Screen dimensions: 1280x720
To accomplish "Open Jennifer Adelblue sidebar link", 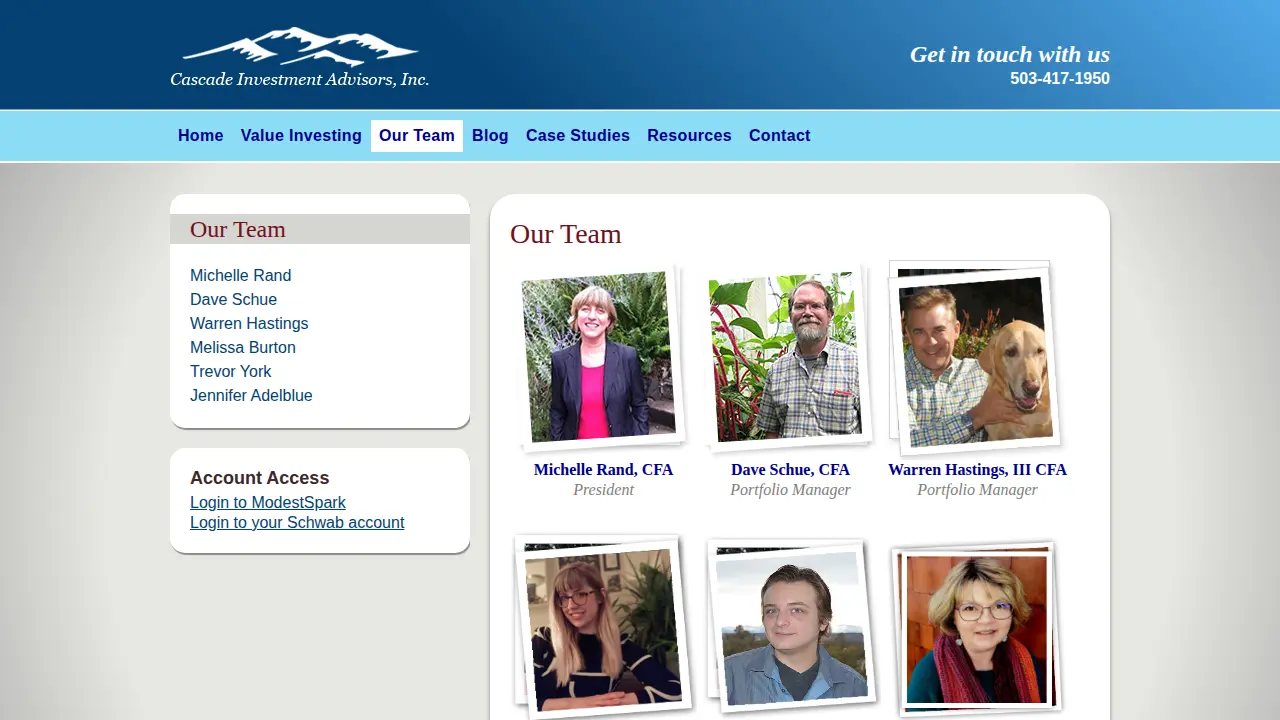I will pyautogui.click(x=251, y=396).
